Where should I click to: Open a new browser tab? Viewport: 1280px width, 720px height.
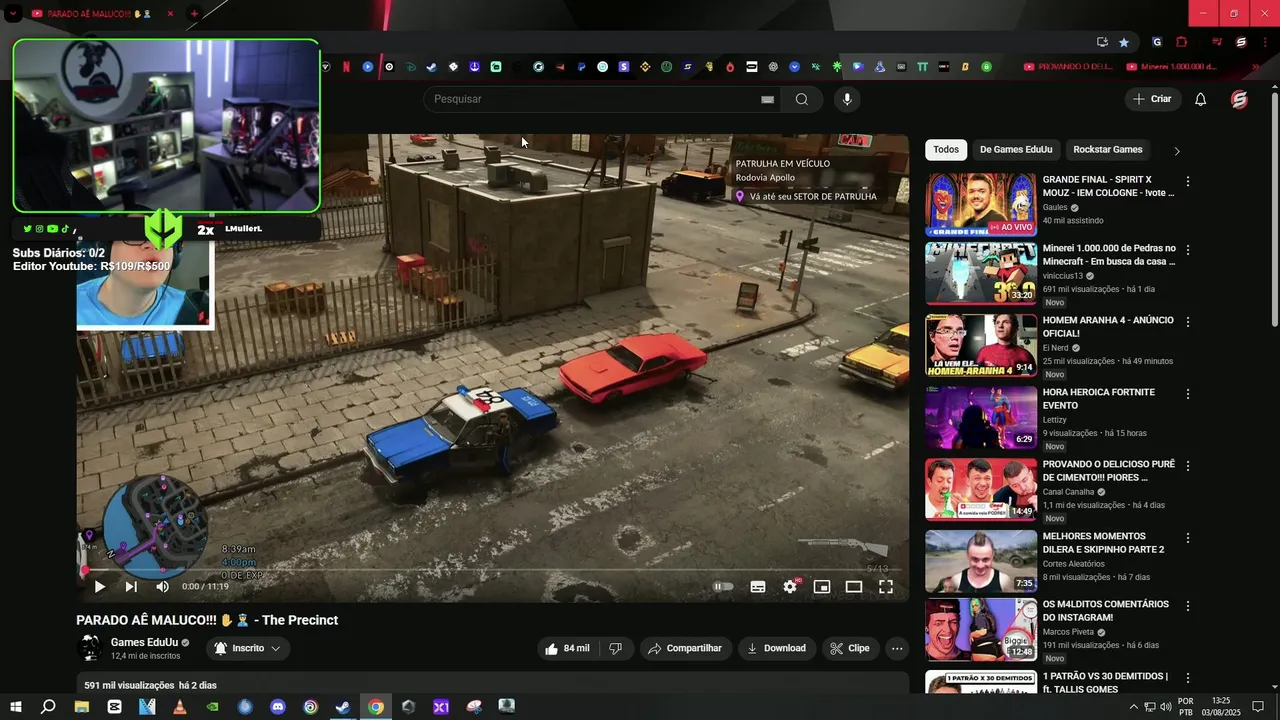point(194,14)
